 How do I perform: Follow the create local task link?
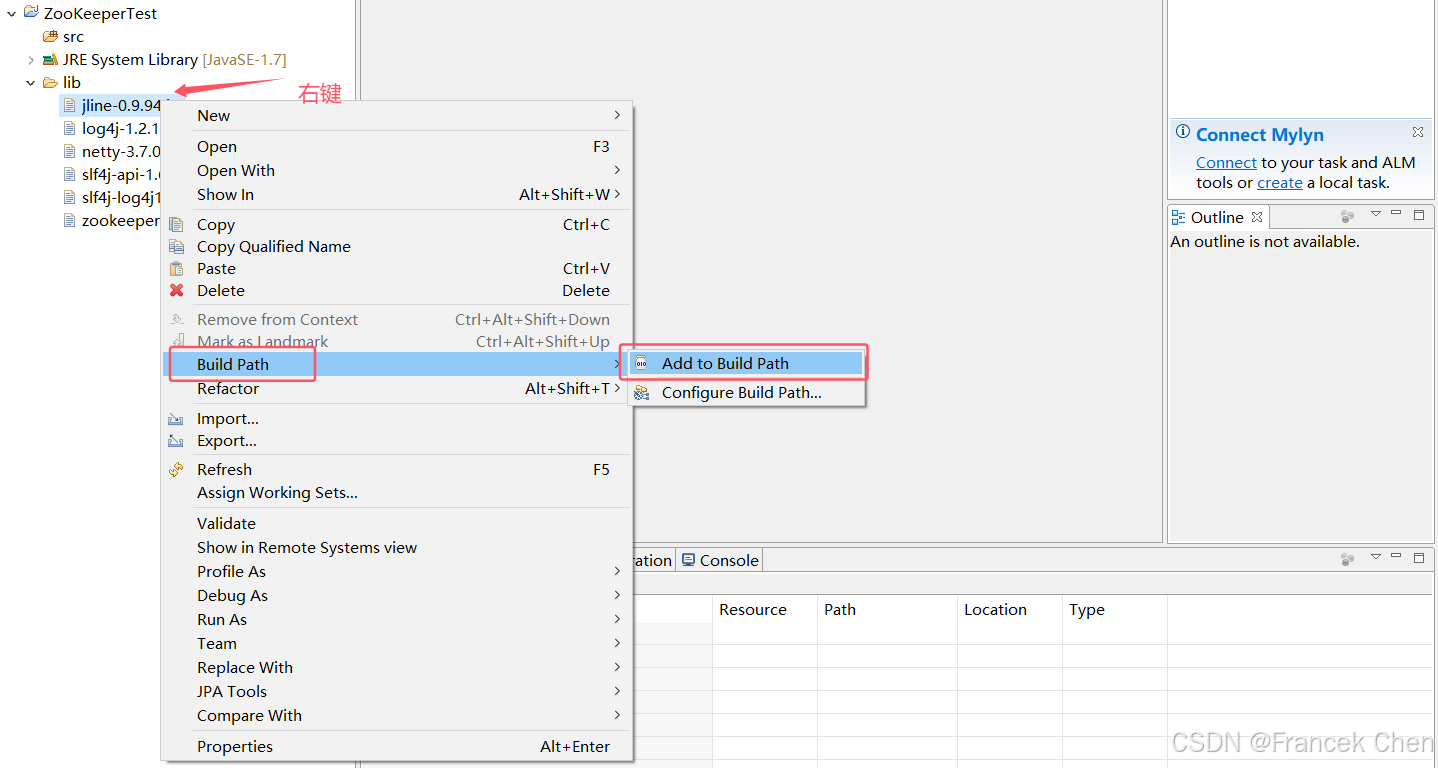(x=1280, y=183)
